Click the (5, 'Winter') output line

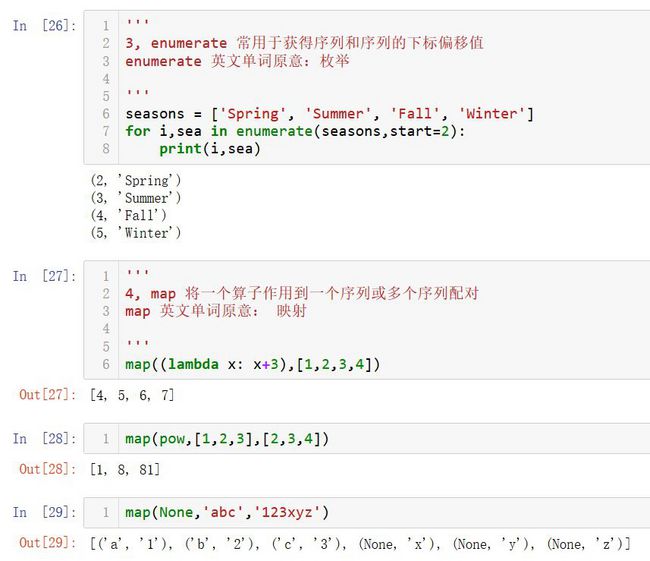136,233
